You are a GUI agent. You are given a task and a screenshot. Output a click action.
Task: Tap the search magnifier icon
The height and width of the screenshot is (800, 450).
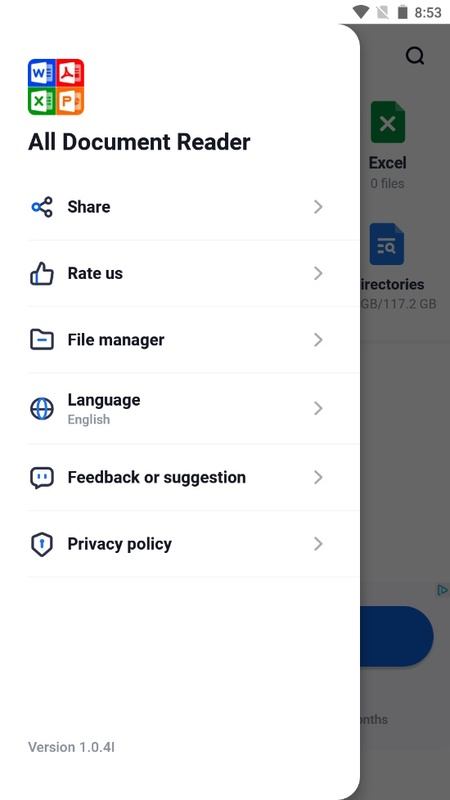[415, 55]
